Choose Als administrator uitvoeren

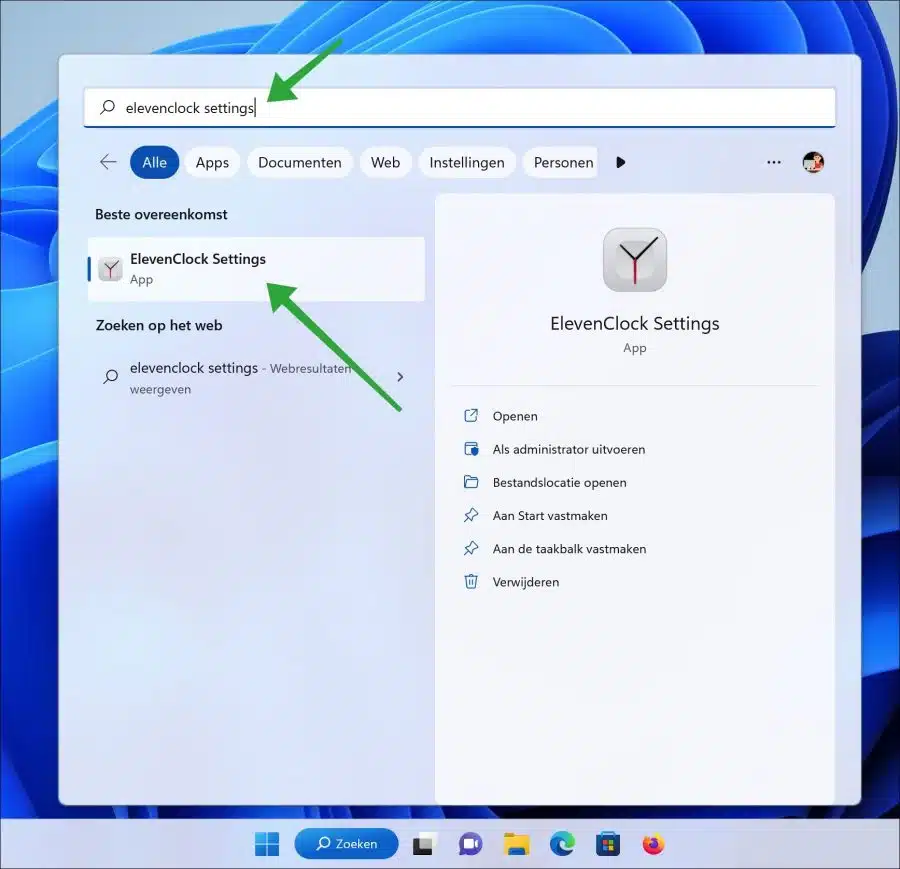(x=568, y=449)
